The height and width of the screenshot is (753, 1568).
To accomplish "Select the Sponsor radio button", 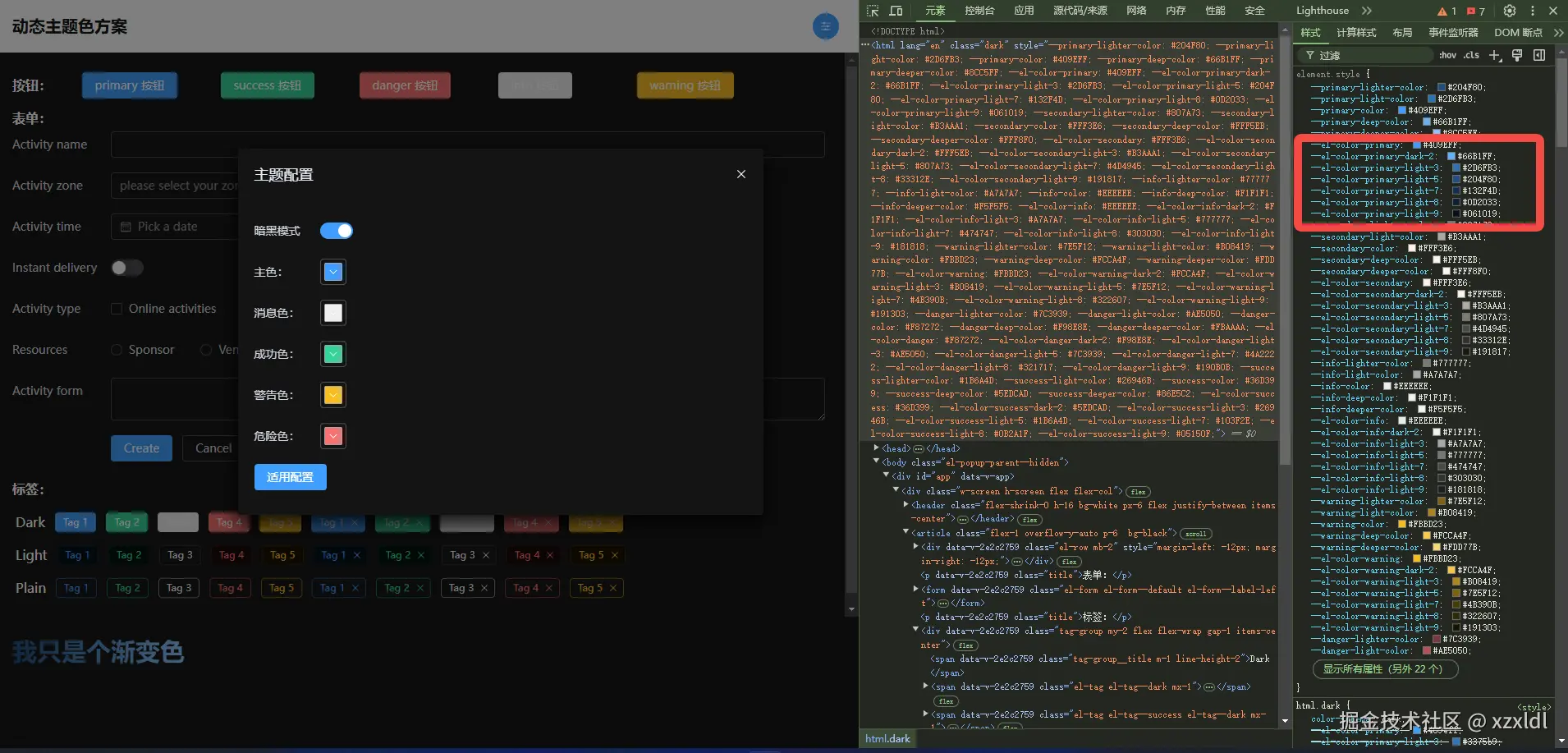I will [x=117, y=350].
